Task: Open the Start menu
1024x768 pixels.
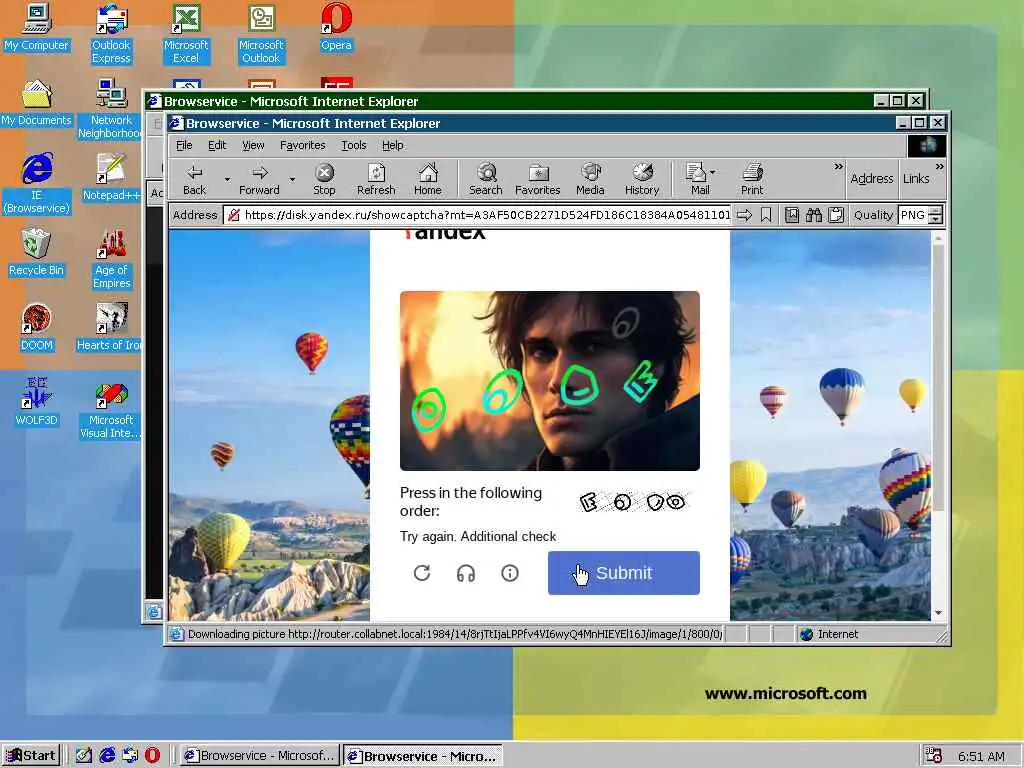Action: pyautogui.click(x=31, y=755)
